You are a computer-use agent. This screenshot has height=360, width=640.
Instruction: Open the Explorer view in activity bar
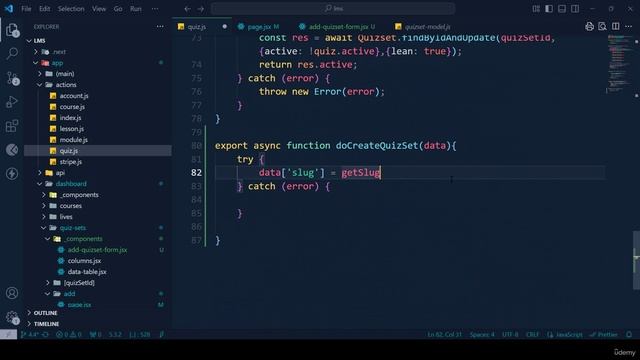coord(12,30)
